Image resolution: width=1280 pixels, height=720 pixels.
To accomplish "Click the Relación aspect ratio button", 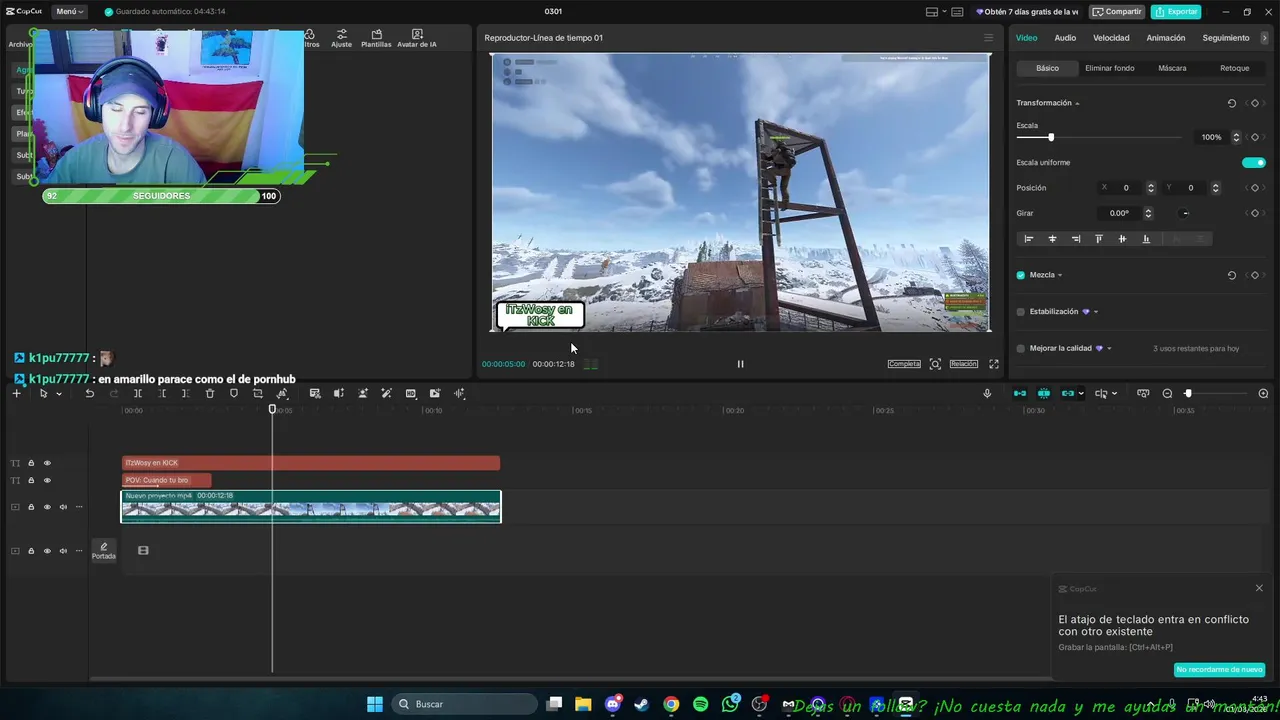I will pyautogui.click(x=964, y=364).
